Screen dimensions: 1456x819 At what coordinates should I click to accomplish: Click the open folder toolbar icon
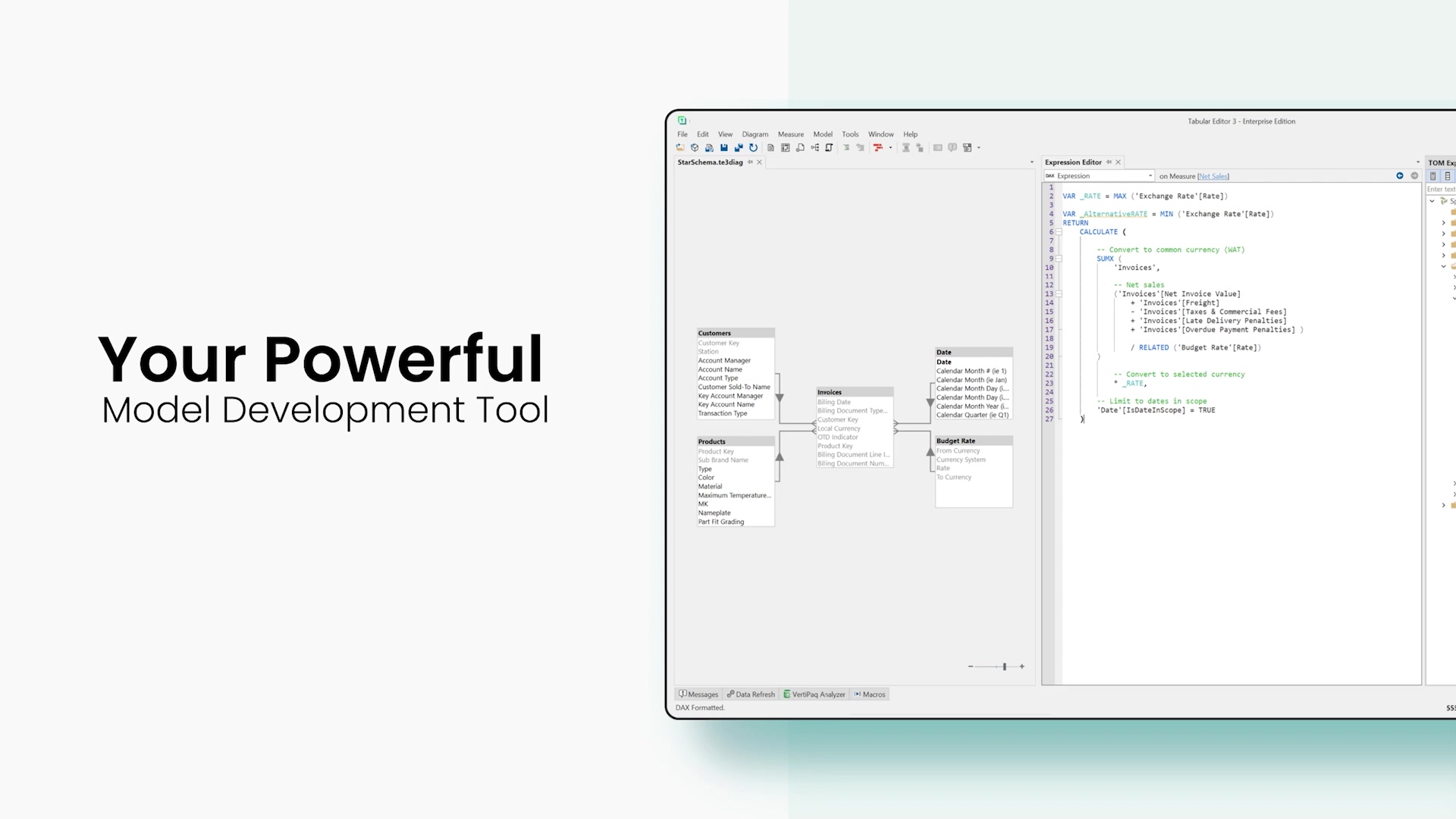point(680,148)
